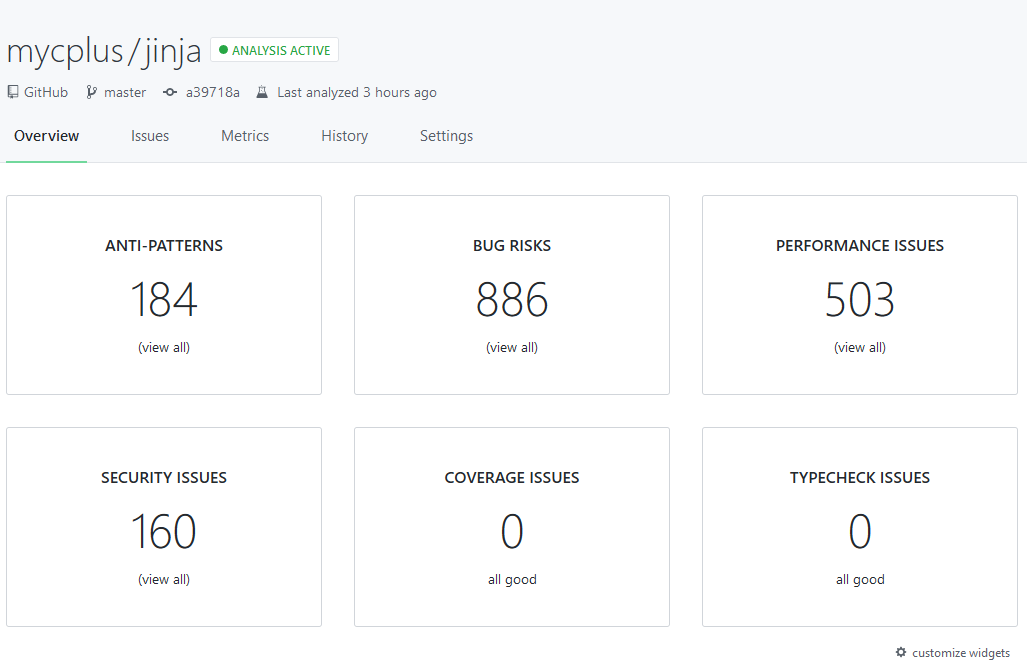Screen dimensions: 1027x671
Task: Click the 886 Bug Risks count
Action: click(x=512, y=300)
